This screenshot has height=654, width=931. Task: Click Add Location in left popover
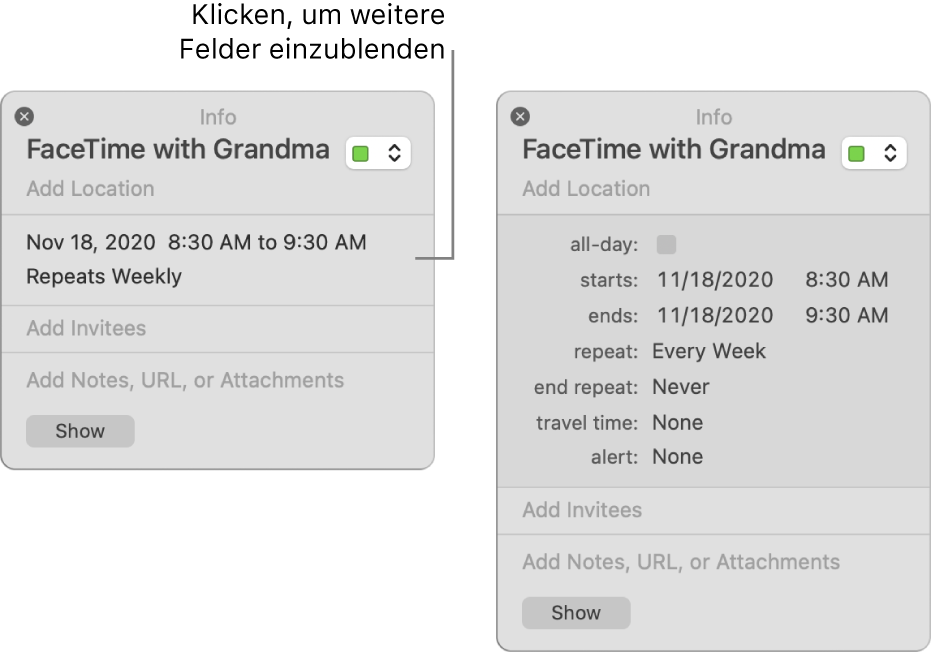90,189
